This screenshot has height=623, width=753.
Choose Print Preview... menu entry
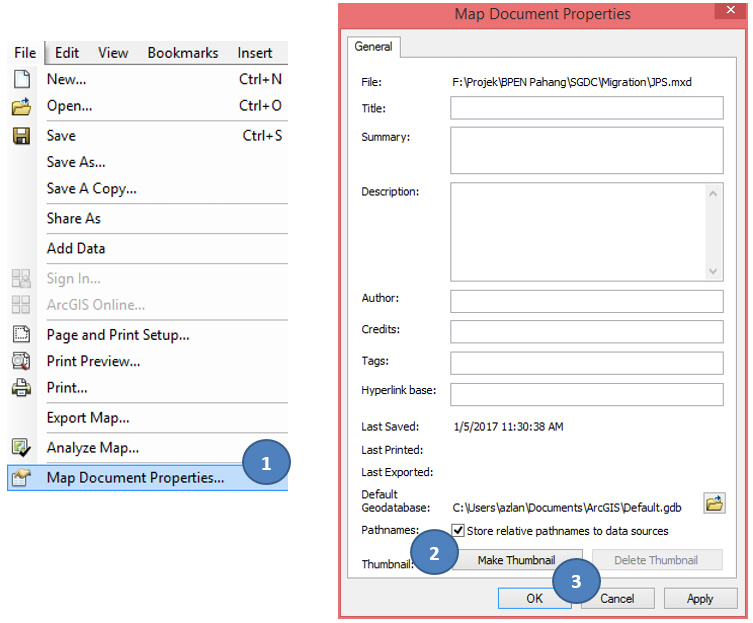click(x=147, y=361)
